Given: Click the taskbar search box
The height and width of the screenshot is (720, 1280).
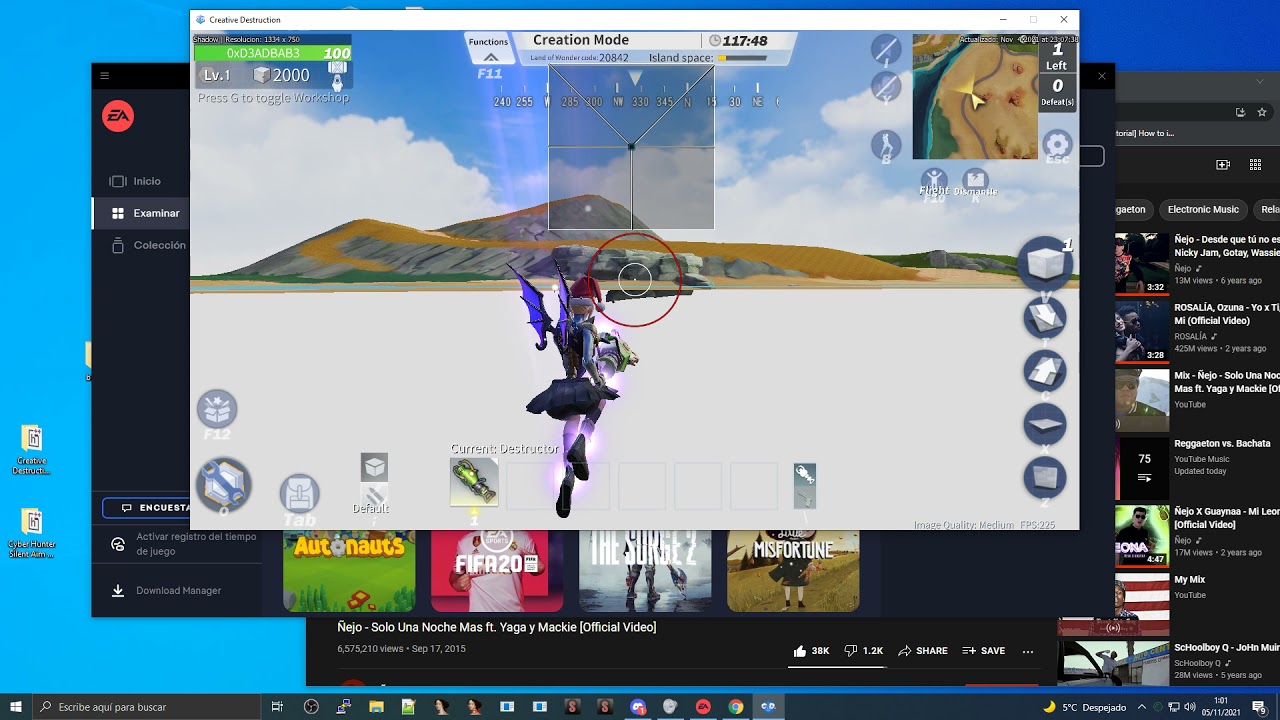Looking at the screenshot, I should point(146,707).
